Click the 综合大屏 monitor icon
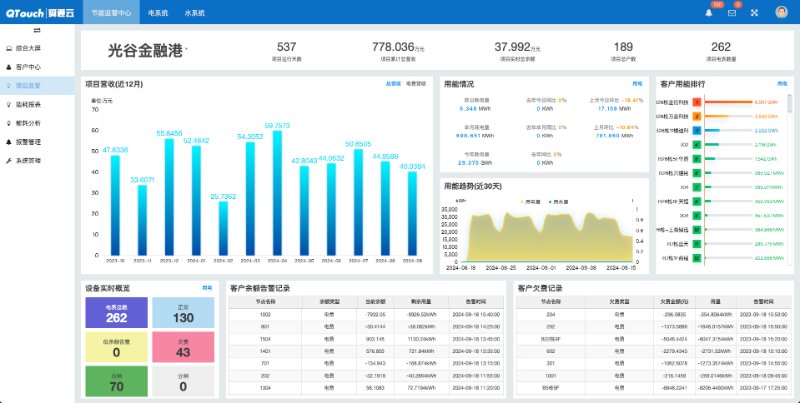 [x=9, y=48]
